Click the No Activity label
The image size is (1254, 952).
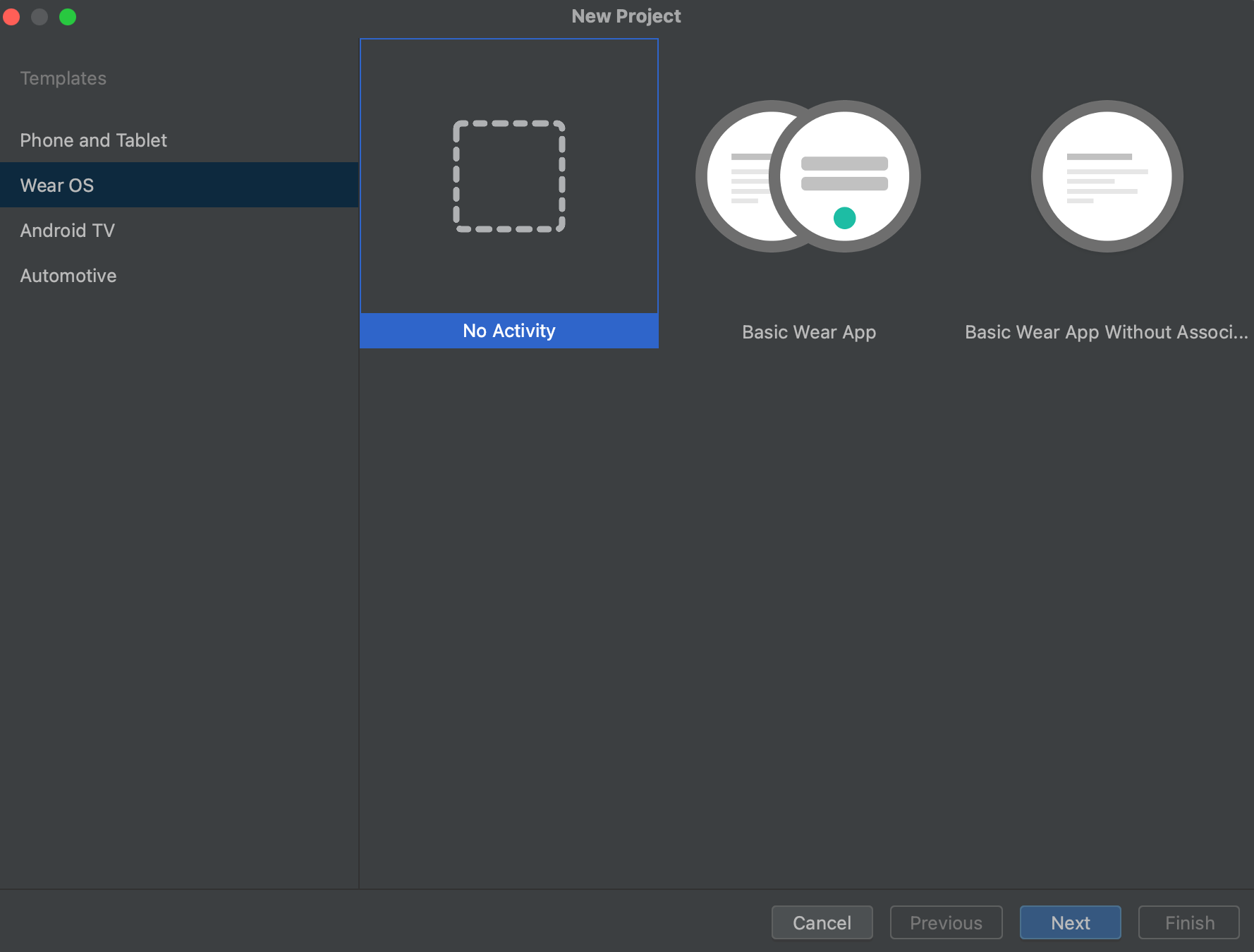(x=509, y=331)
